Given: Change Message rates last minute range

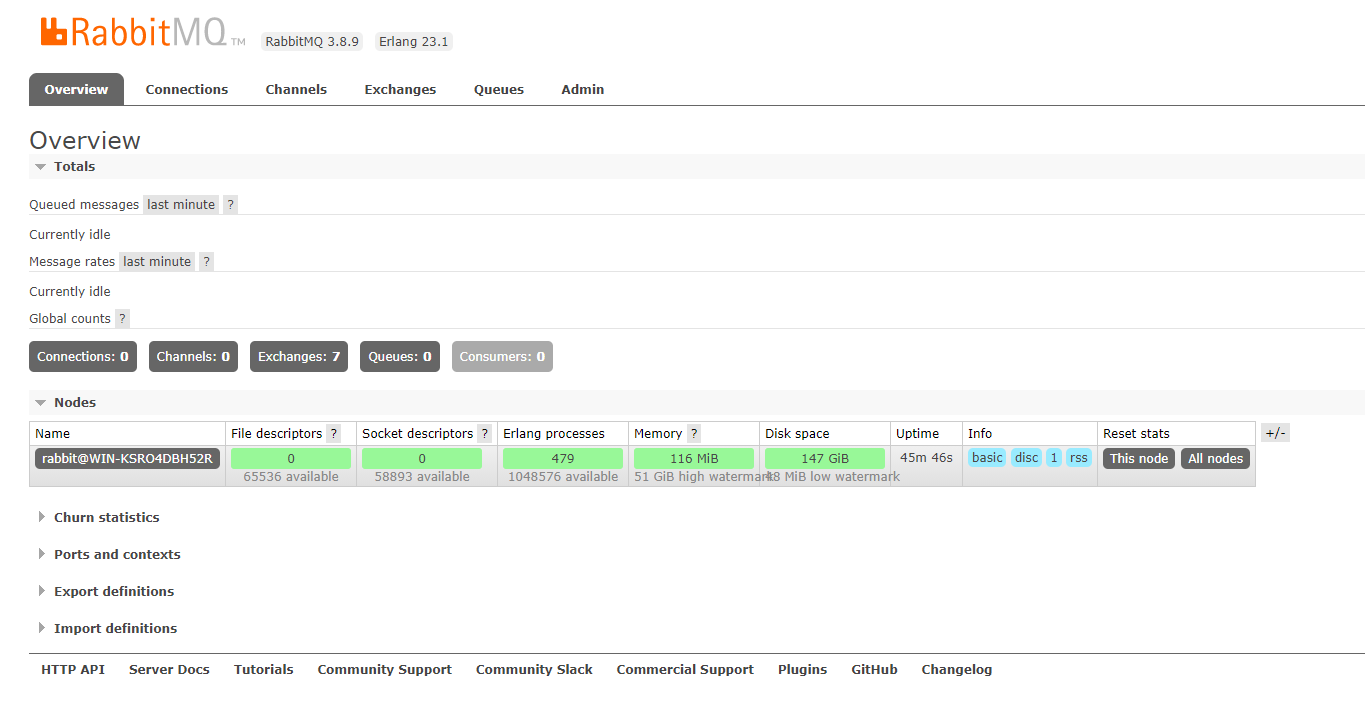Looking at the screenshot, I should tap(157, 261).
